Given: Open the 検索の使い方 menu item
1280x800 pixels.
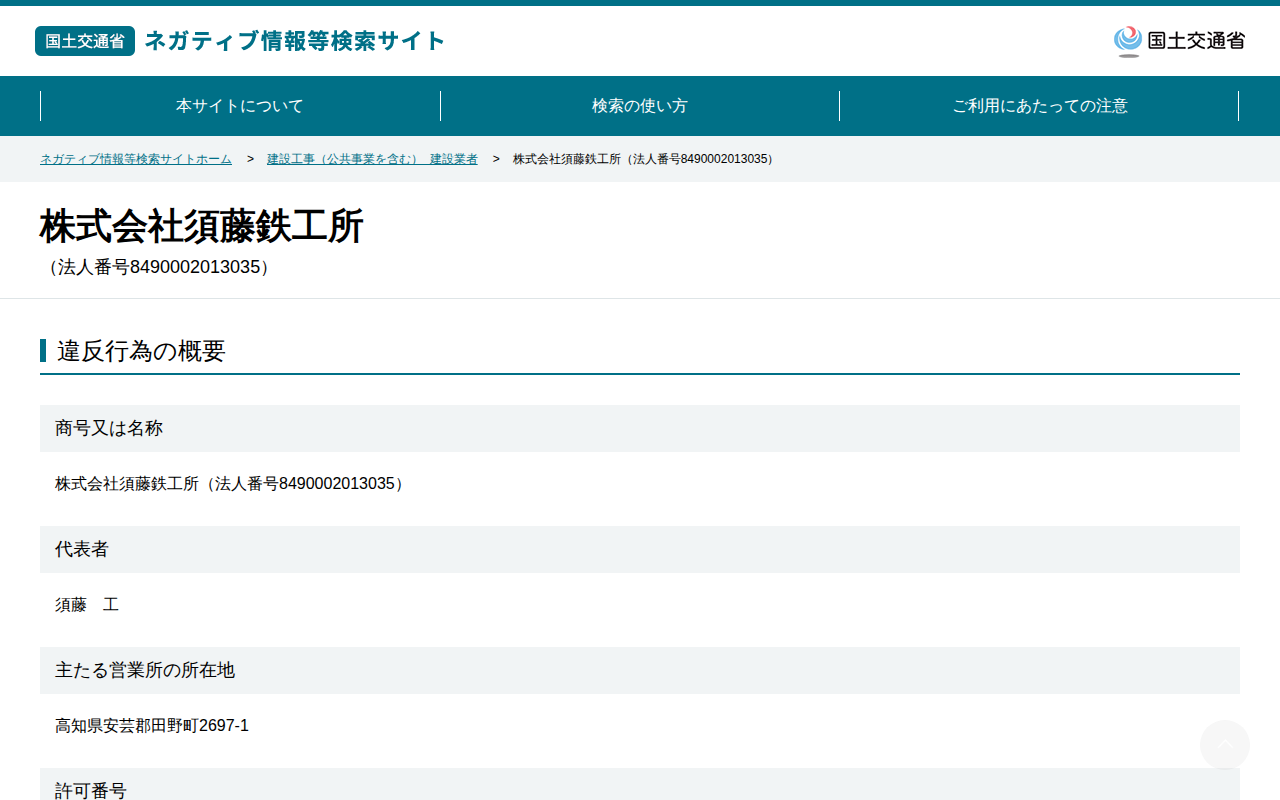Looking at the screenshot, I should [640, 106].
